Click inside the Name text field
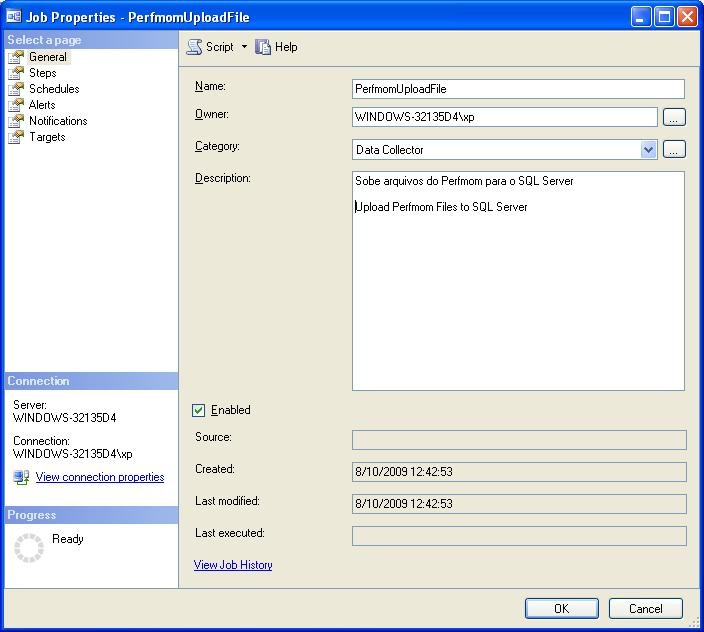The width and height of the screenshot is (704, 632). tap(518, 89)
